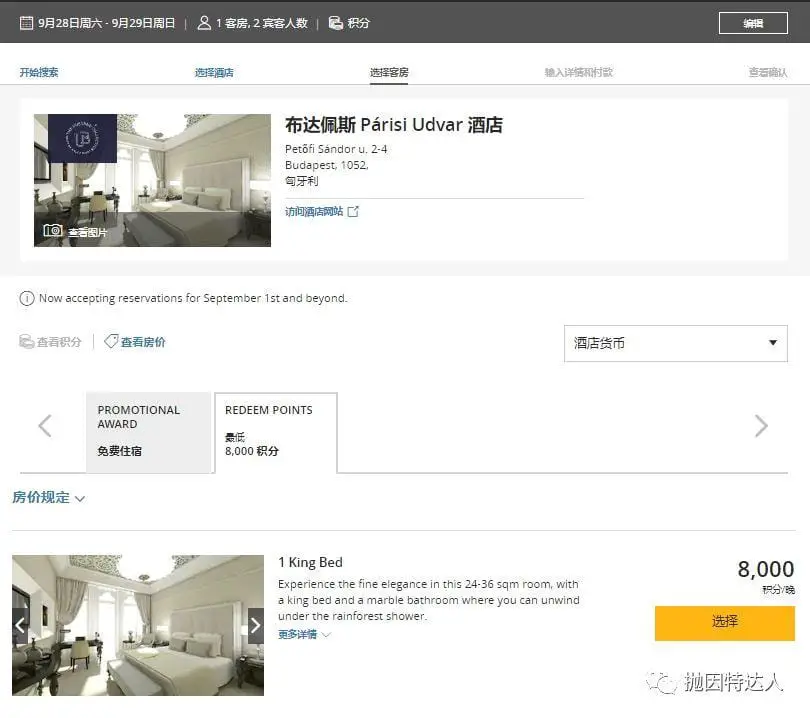Click the left chevron beside rate type cards
This screenshot has height=718, width=810.
pos(44,425)
